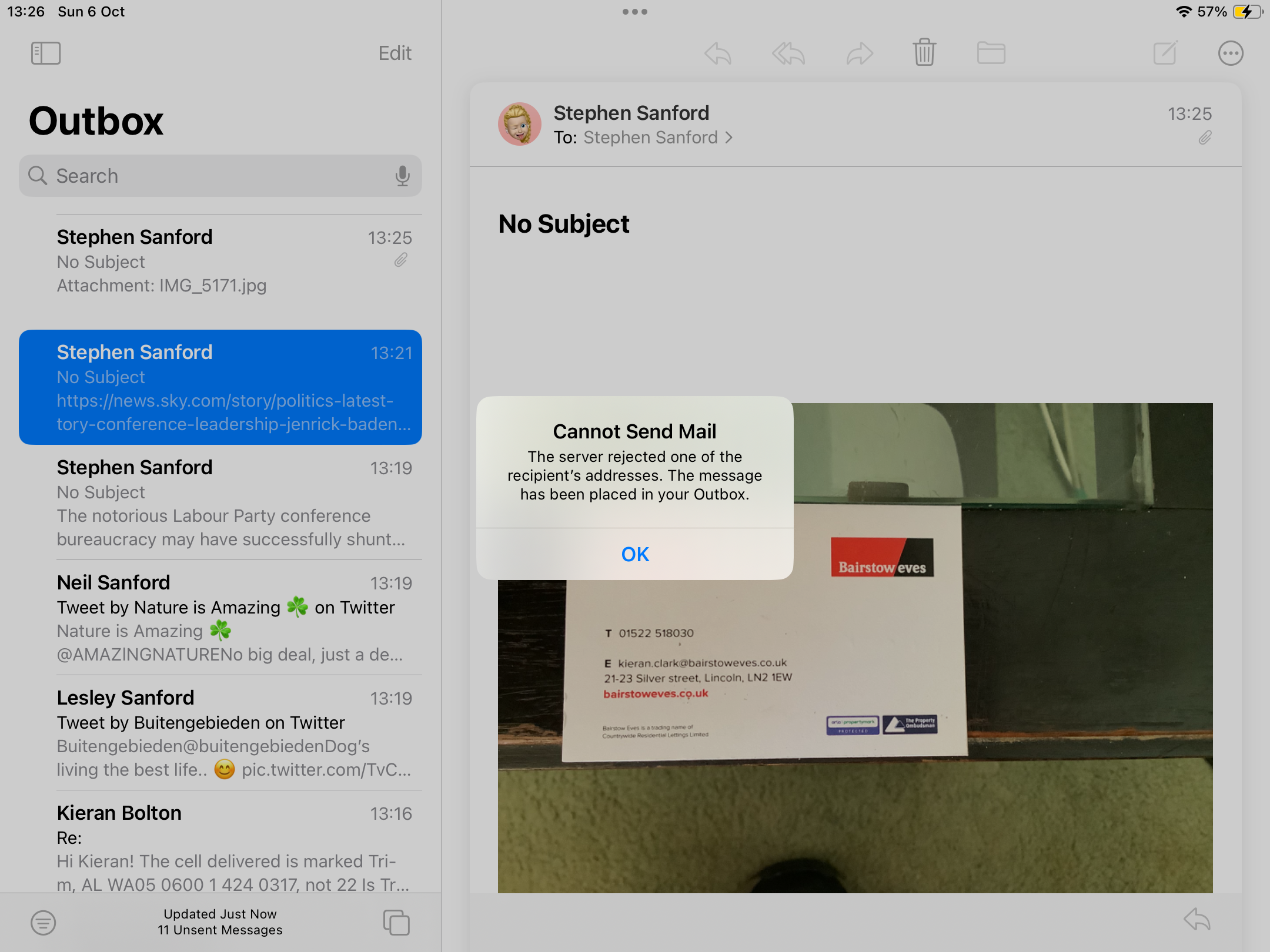Screen dimensions: 1270x952
Task: Tap the No Subject heading in message
Action: [564, 224]
